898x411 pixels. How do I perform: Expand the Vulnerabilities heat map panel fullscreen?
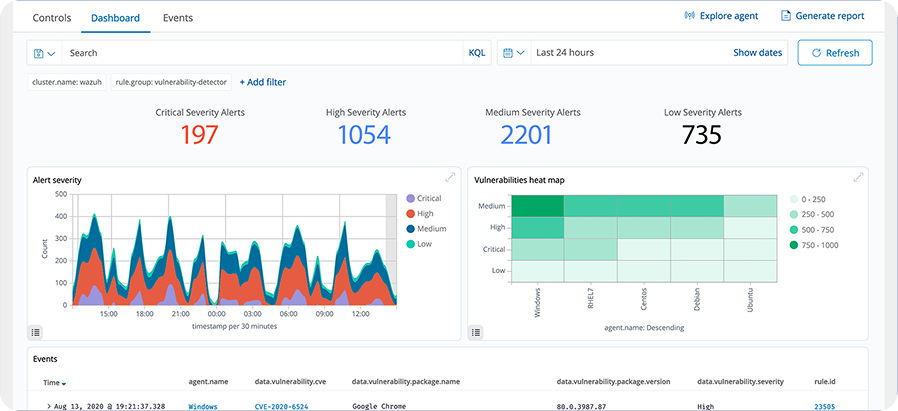[x=858, y=177]
